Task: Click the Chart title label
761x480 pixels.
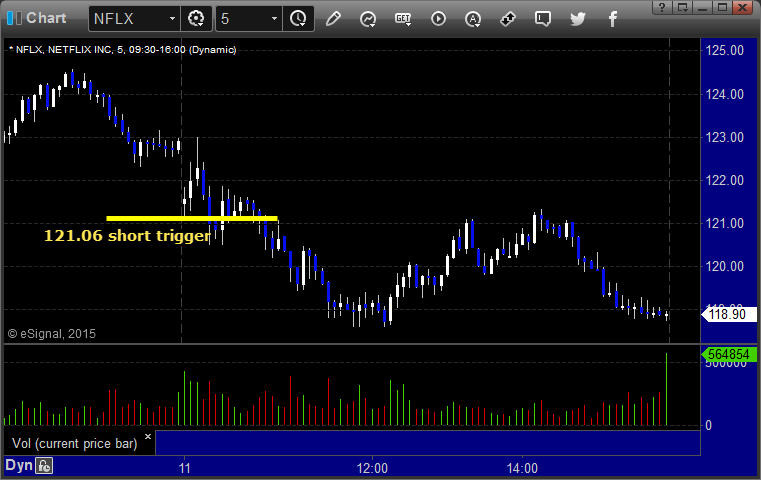Action: (x=46, y=18)
